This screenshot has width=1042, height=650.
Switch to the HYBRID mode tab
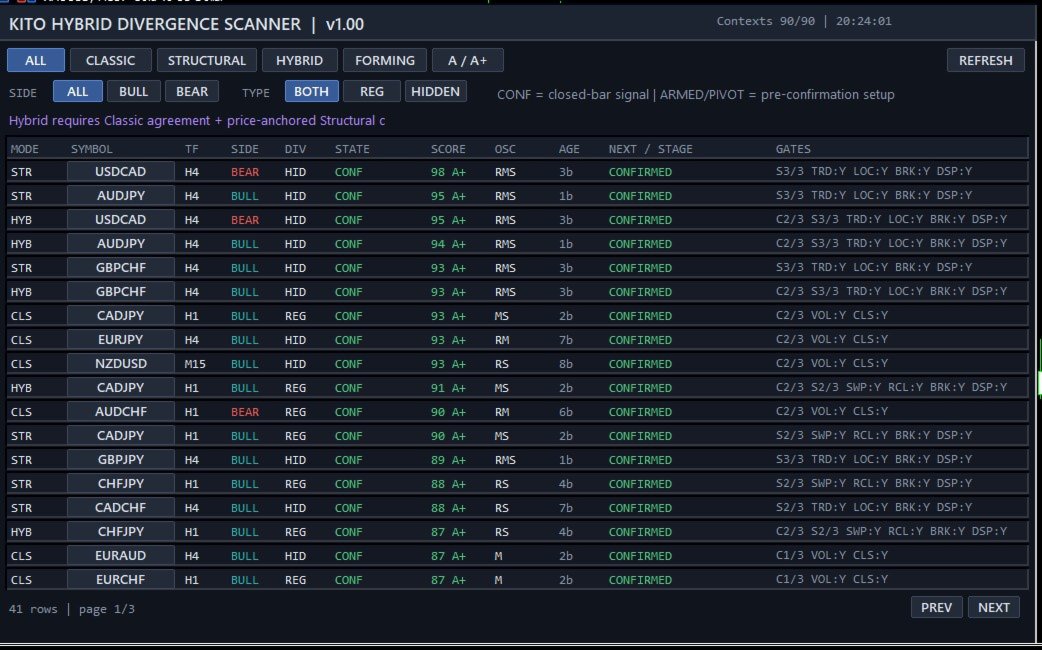click(x=300, y=60)
